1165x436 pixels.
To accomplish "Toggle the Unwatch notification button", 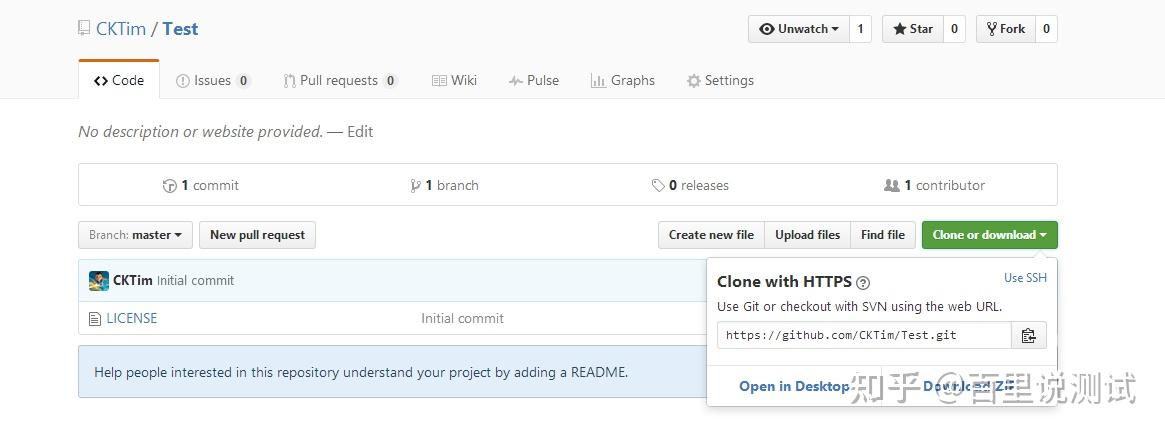I will (799, 29).
